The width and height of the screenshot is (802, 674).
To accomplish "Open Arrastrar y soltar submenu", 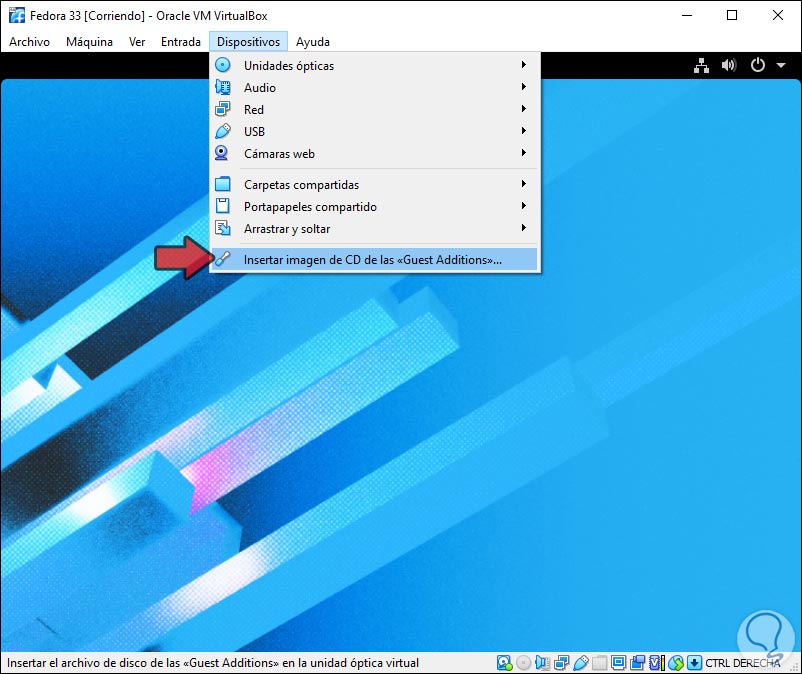I will tap(374, 228).
